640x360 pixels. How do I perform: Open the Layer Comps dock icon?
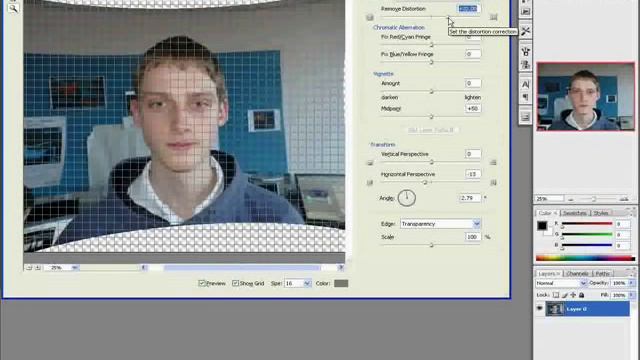pyautogui.click(x=525, y=118)
